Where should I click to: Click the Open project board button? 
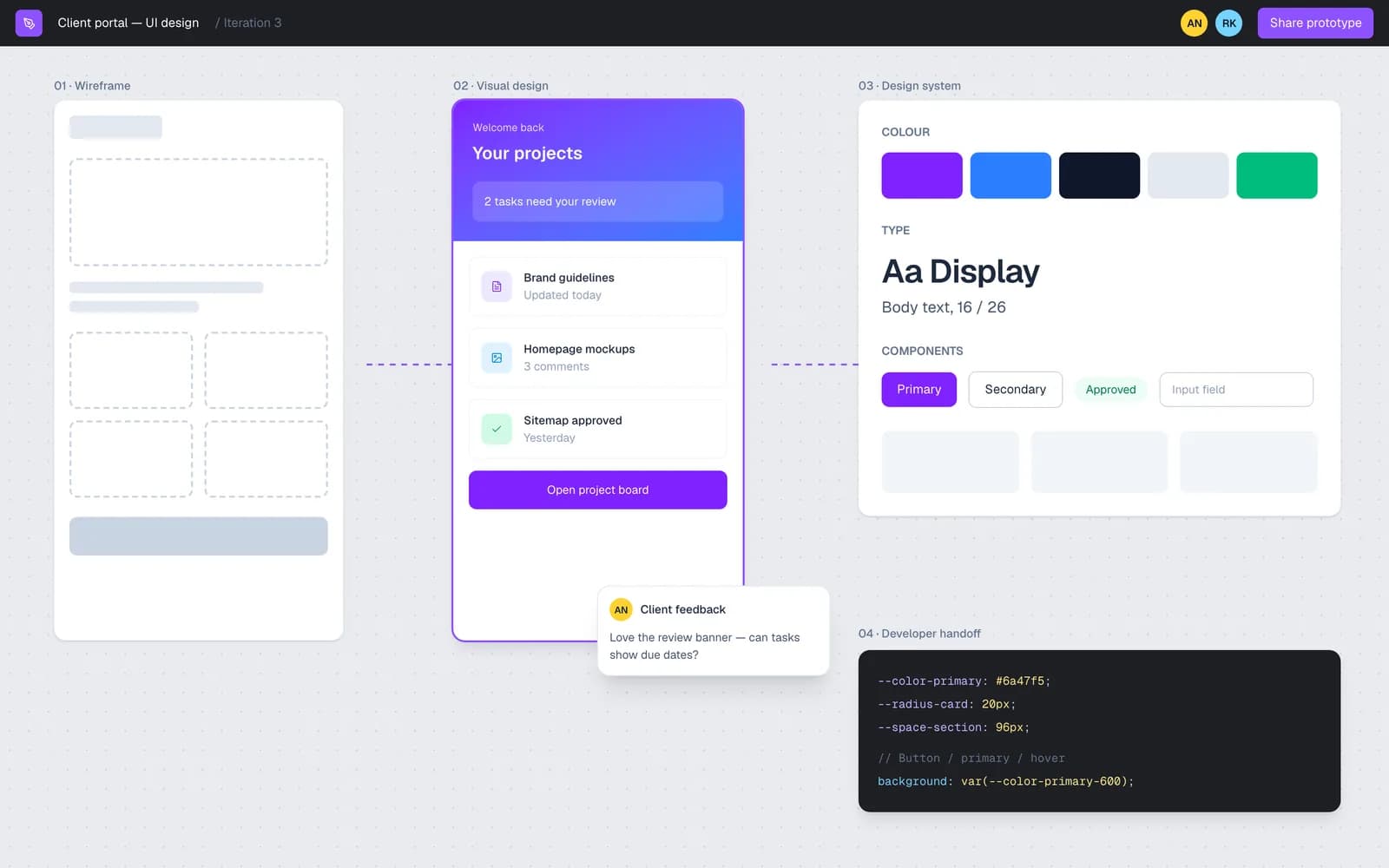(597, 490)
